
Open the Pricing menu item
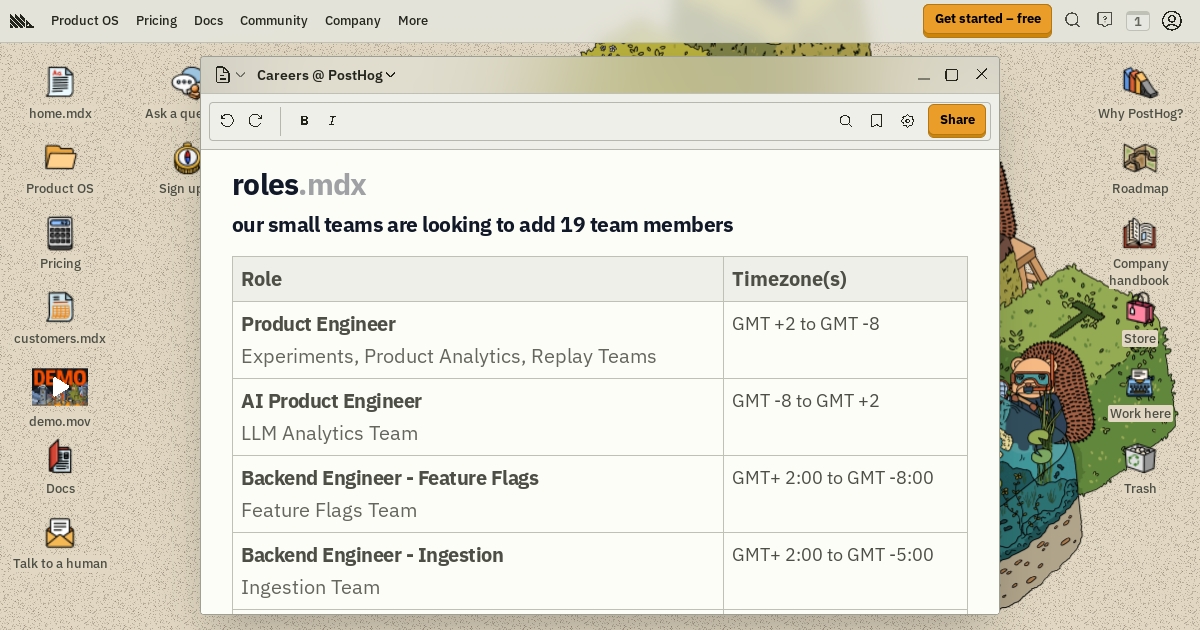[156, 20]
